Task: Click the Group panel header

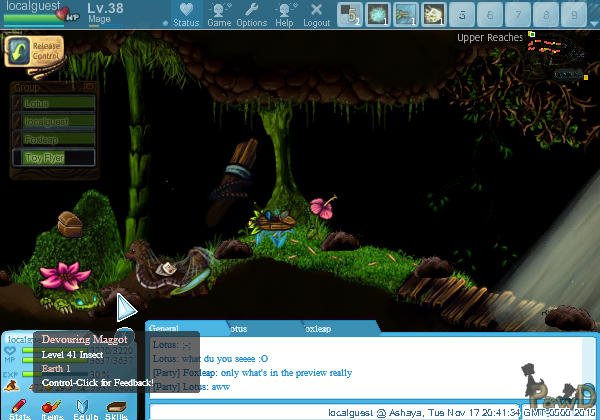Action: pos(54,87)
